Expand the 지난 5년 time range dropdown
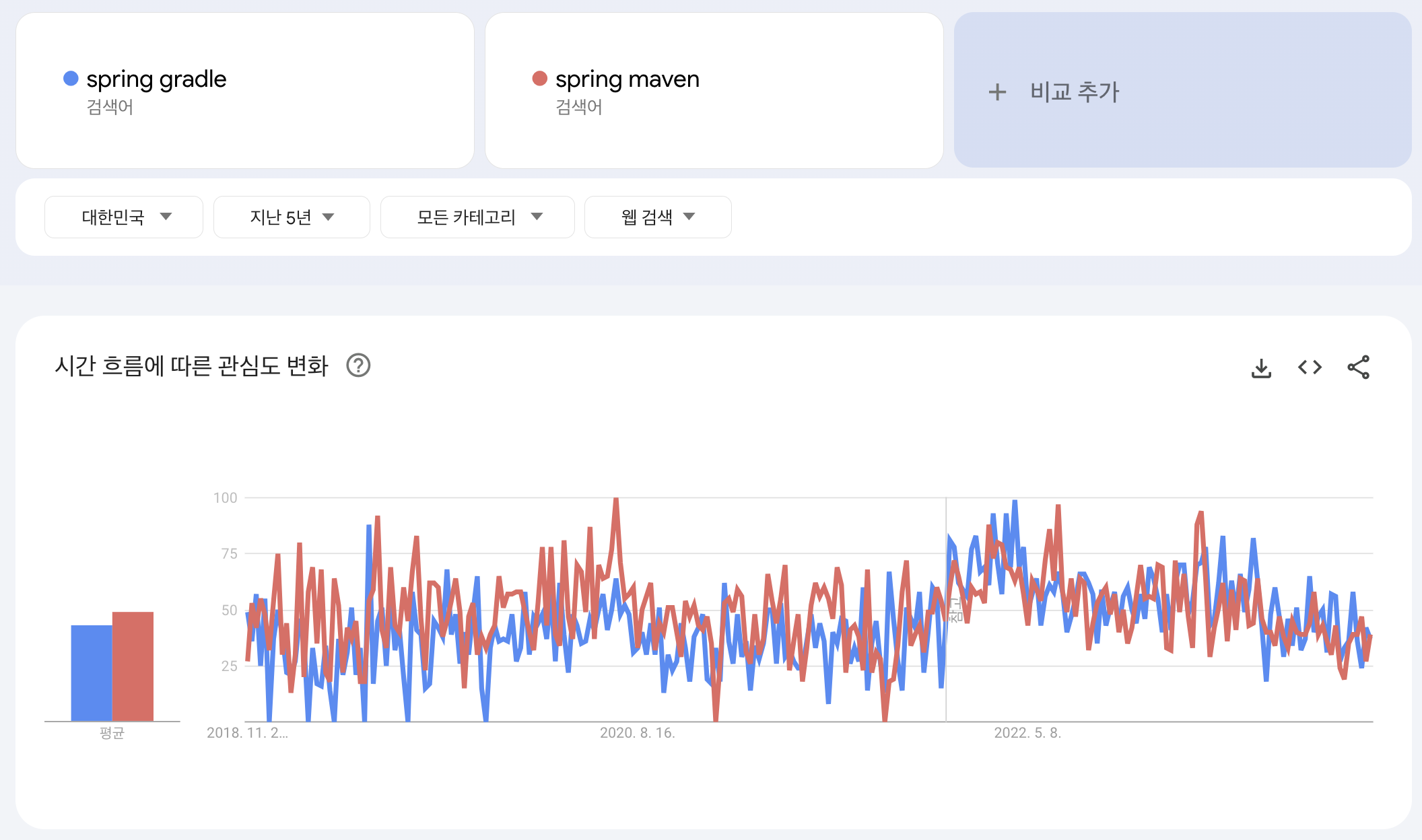Viewport: 1422px width, 840px height. click(x=292, y=217)
